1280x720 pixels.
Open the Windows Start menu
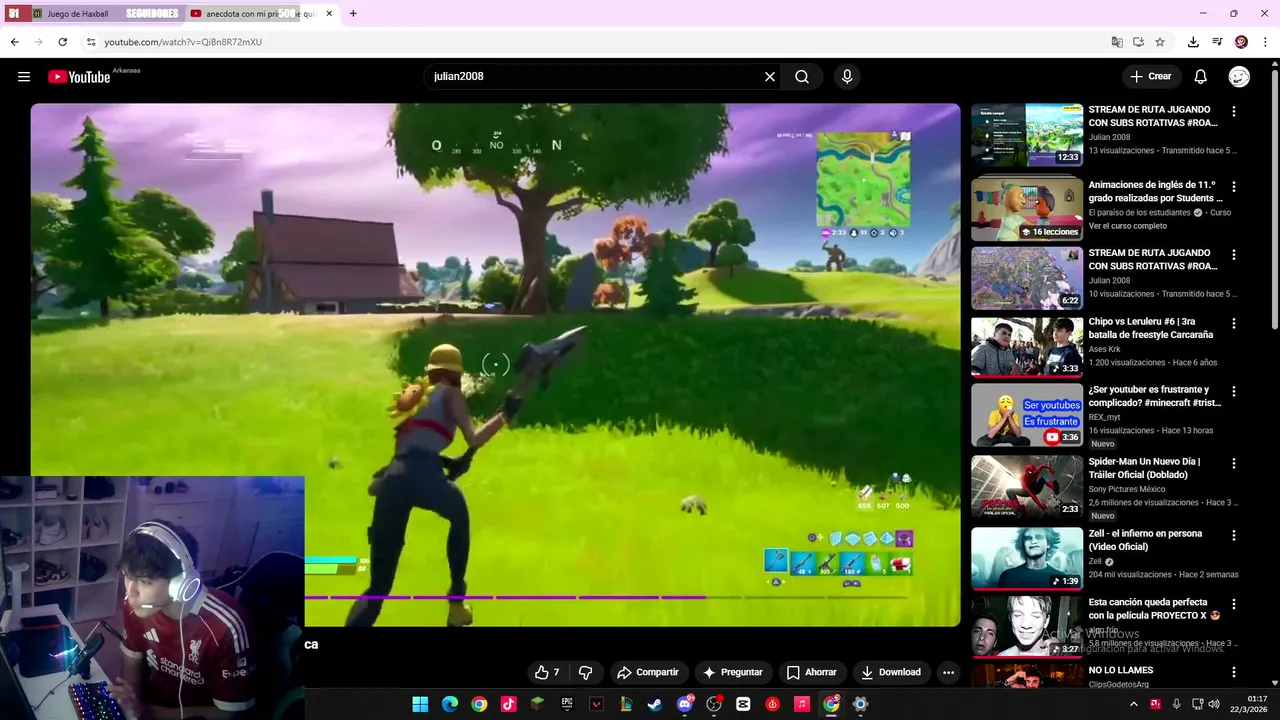[x=420, y=704]
